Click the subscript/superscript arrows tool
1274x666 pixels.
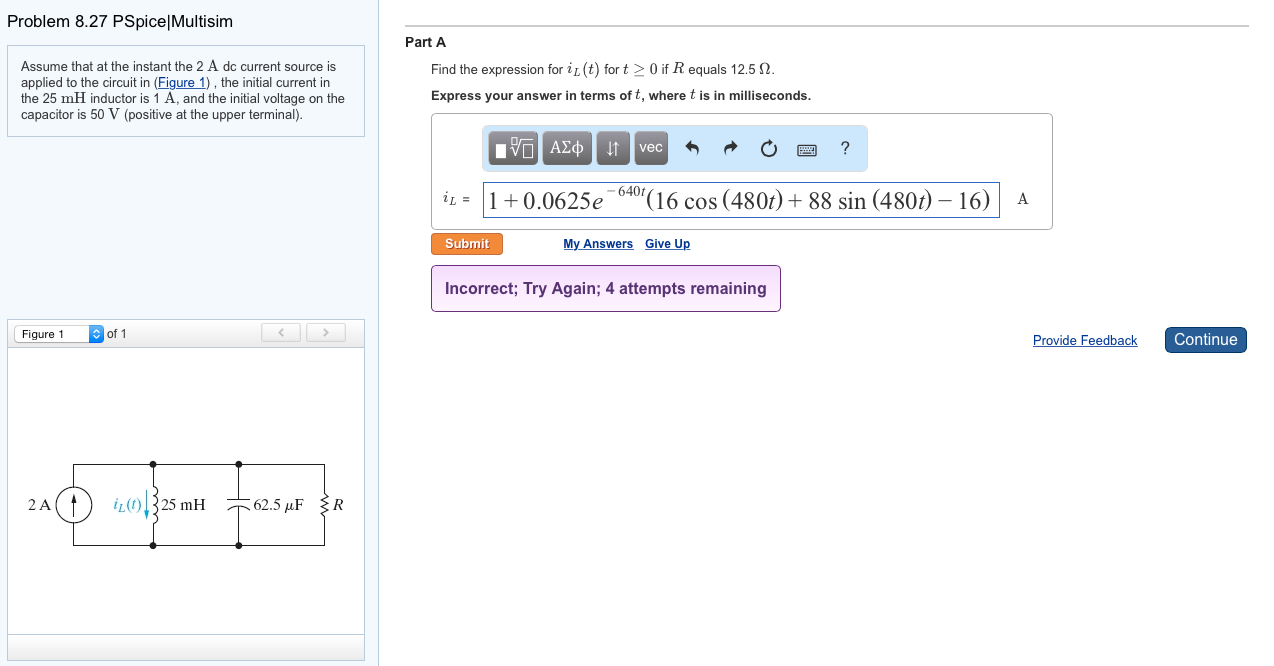coord(613,149)
